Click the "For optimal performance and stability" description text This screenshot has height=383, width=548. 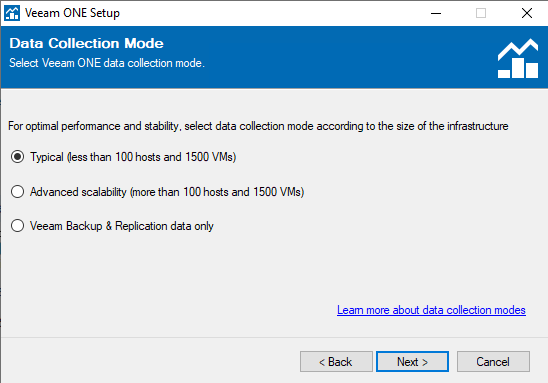click(258, 126)
